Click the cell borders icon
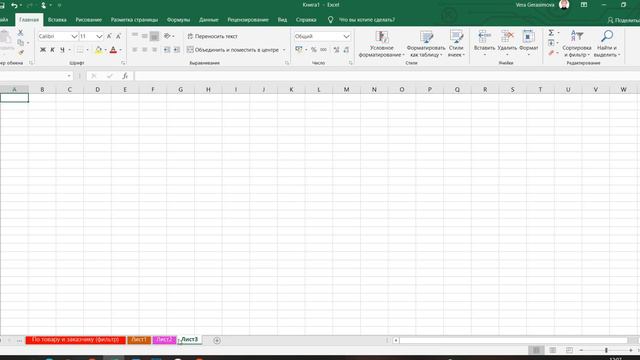640x360 pixels. (x=80, y=50)
